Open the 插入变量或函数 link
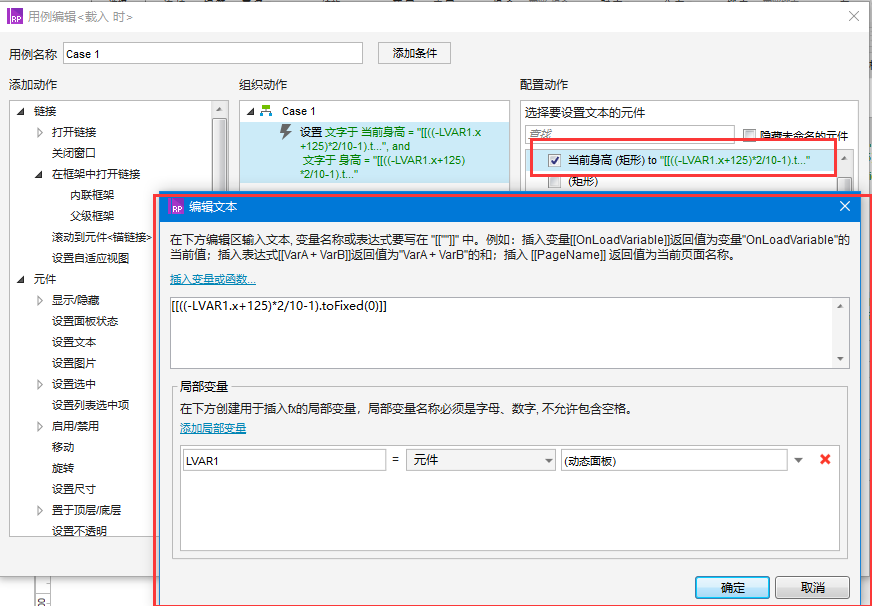The height and width of the screenshot is (606, 872). [213, 277]
